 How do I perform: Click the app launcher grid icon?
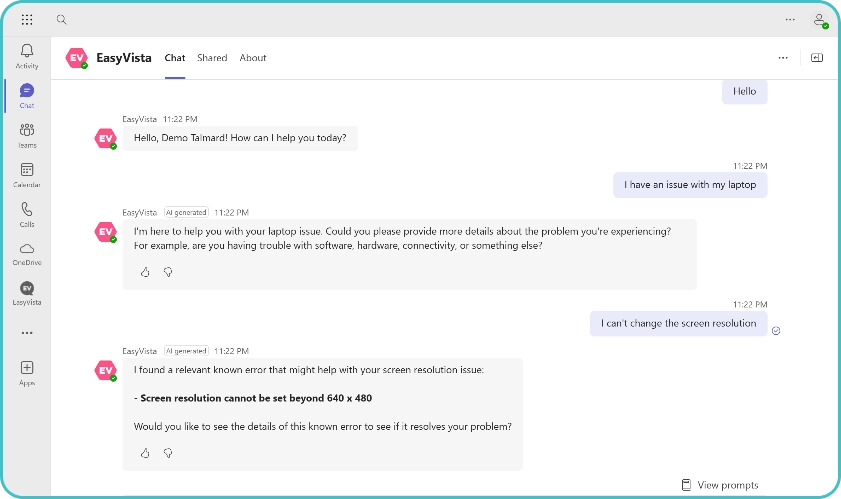coord(27,19)
